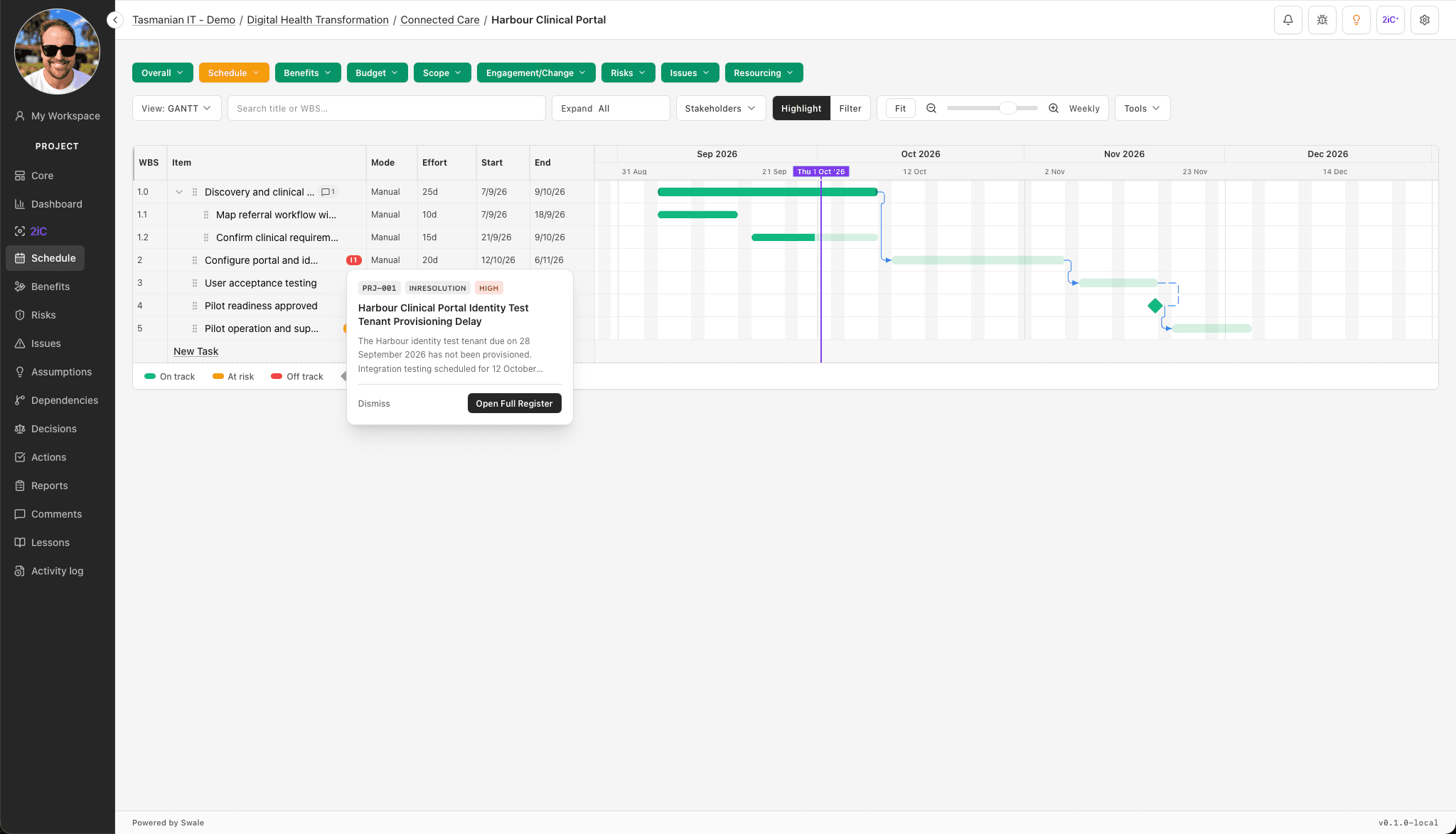Click the Gantt zoom slider handle
The width and height of the screenshot is (1456, 834).
tap(1007, 108)
